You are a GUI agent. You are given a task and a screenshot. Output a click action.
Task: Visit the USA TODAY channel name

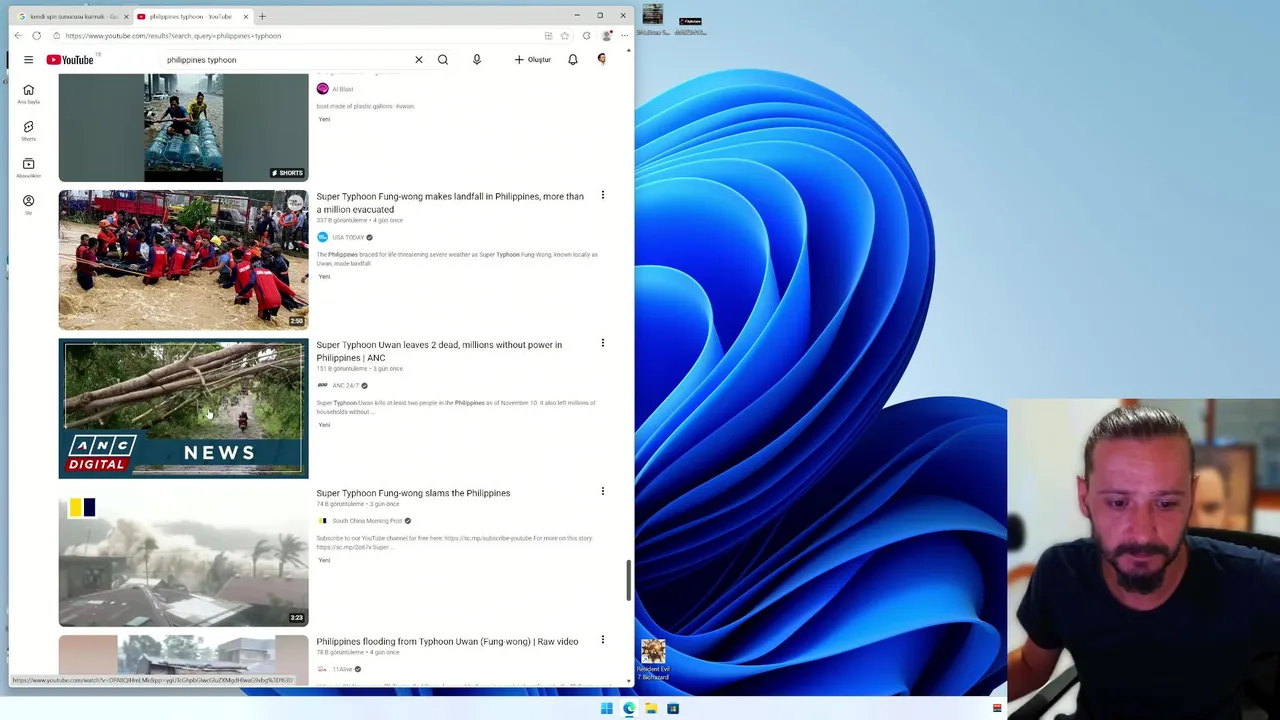pos(348,237)
